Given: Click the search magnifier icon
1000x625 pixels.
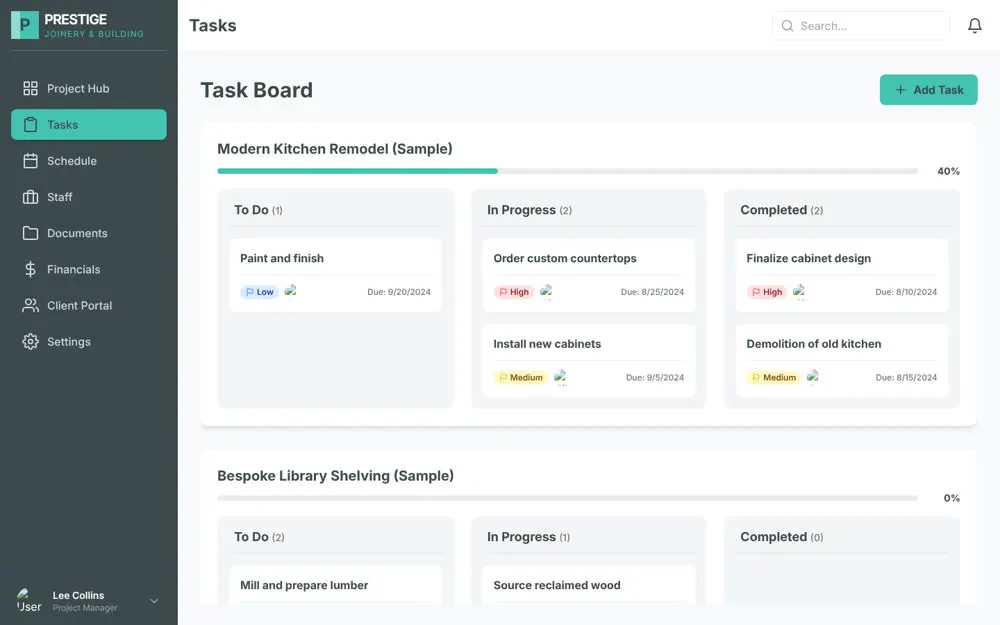Looking at the screenshot, I should pyautogui.click(x=788, y=26).
